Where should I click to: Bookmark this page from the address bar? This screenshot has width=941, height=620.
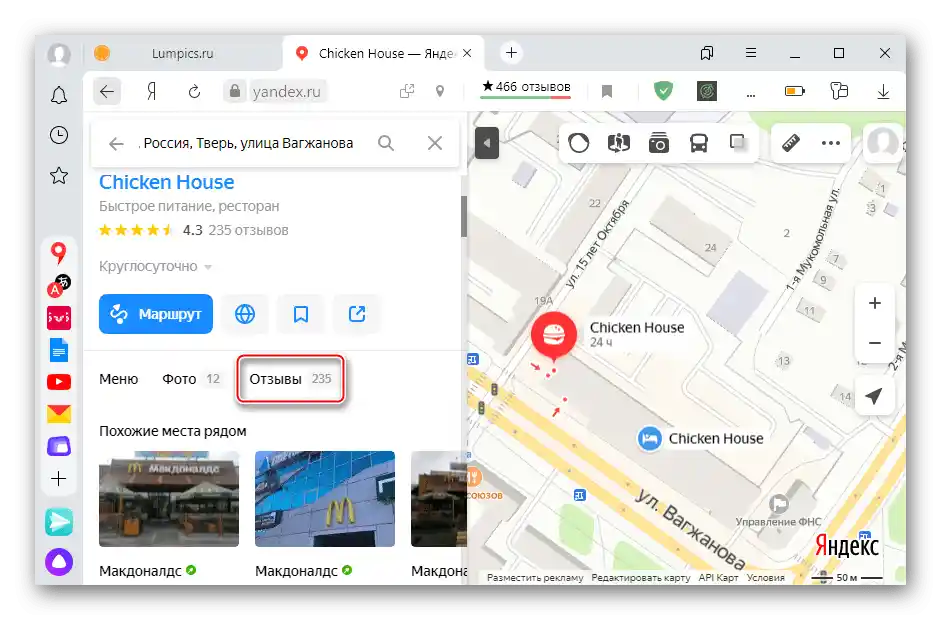click(x=607, y=91)
